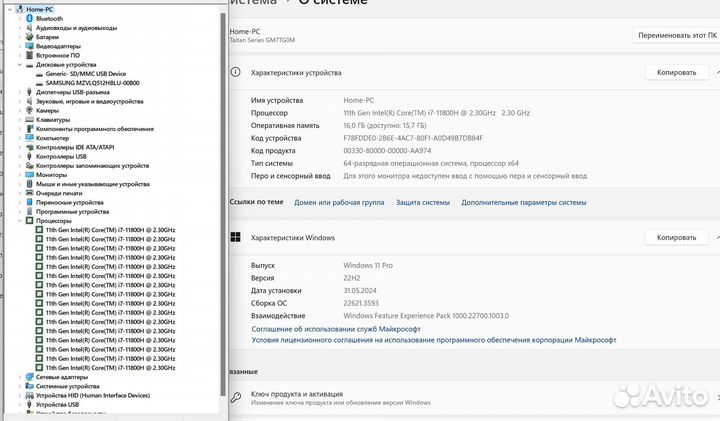
Task: Click Переименовать этот ПК button
Action: (x=676, y=35)
